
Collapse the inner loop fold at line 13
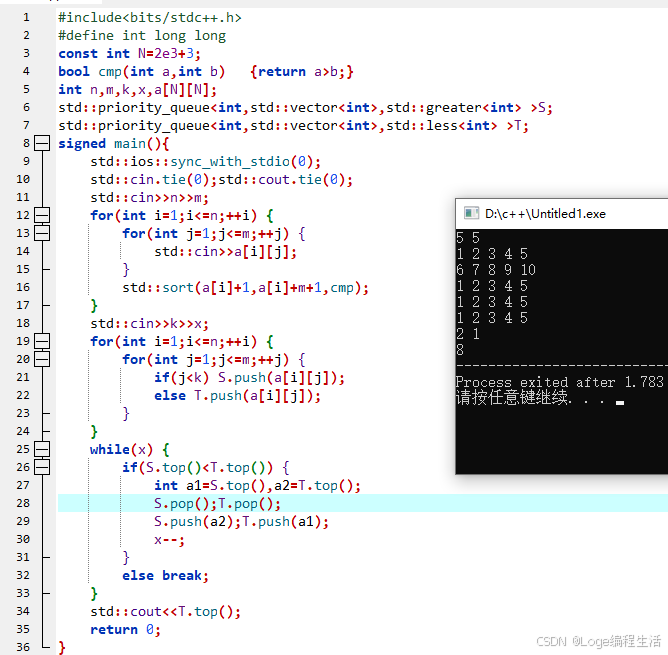[42, 233]
